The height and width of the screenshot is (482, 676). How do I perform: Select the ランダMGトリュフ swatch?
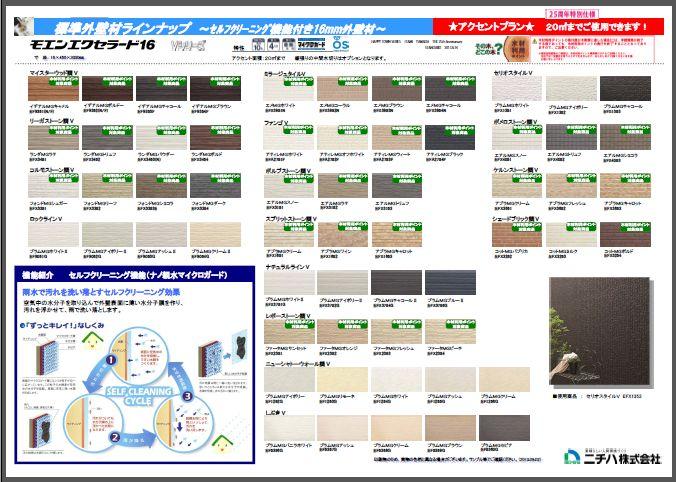point(107,137)
